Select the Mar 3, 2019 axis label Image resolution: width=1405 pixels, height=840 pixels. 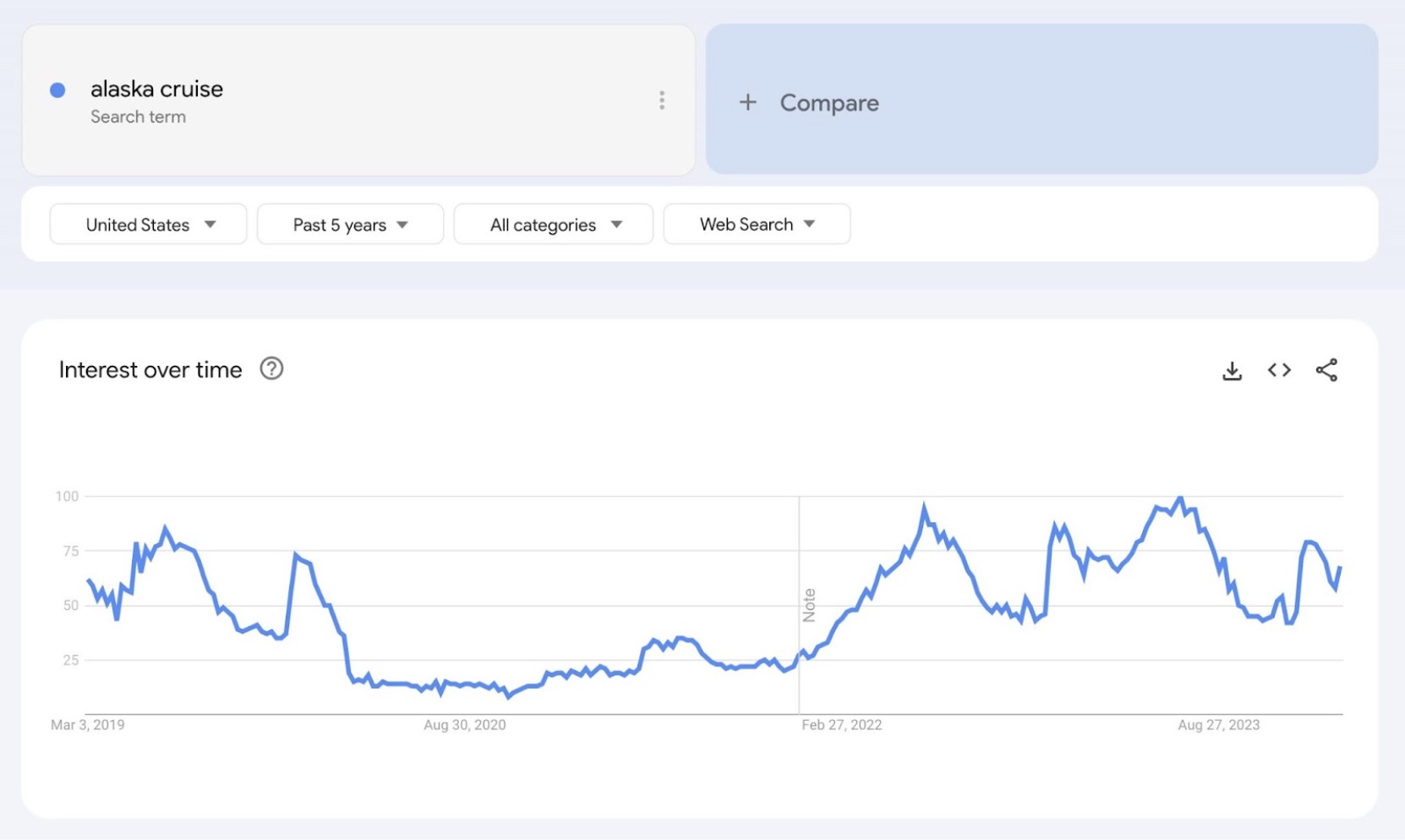[88, 725]
